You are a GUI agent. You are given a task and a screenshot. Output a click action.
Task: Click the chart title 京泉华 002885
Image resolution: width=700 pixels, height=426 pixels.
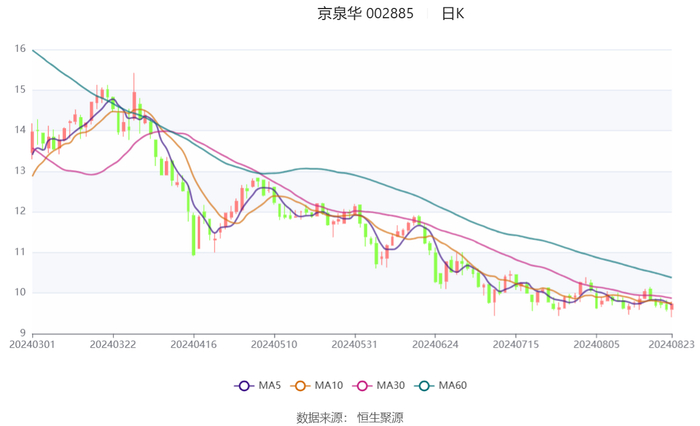[365, 13]
